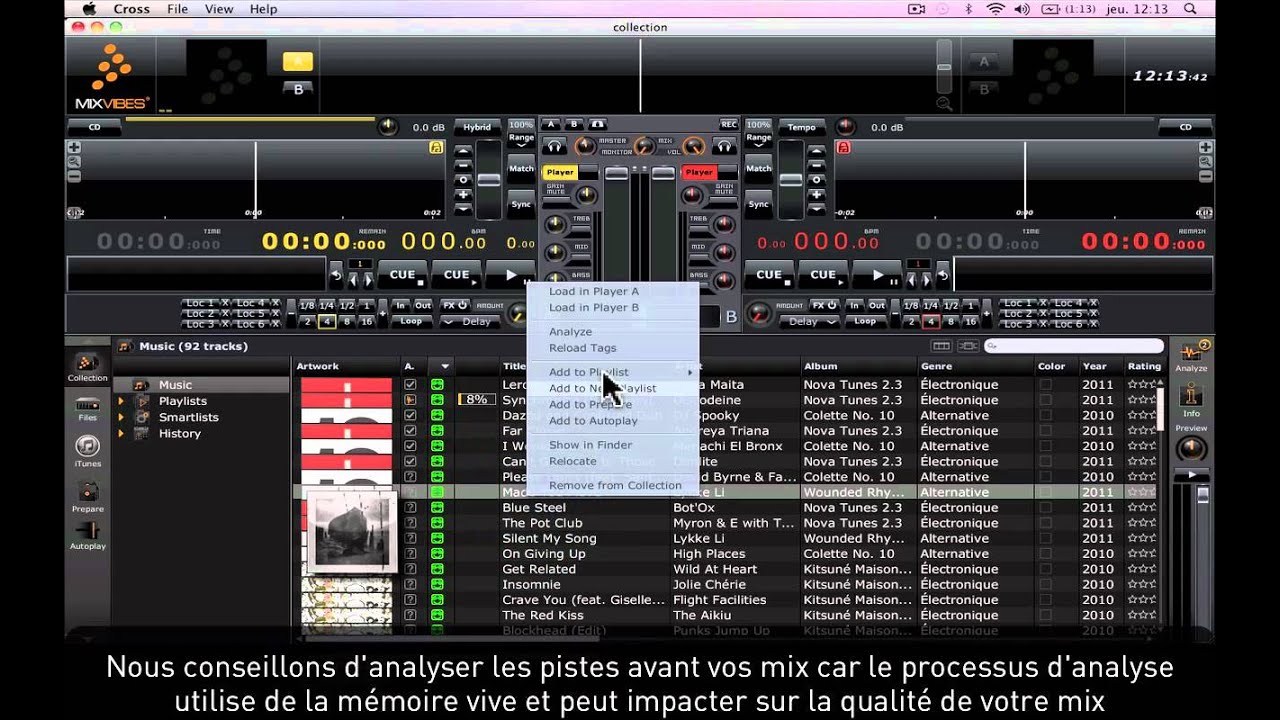Click the Autoplay sidebar icon

pyautogui.click(x=87, y=532)
